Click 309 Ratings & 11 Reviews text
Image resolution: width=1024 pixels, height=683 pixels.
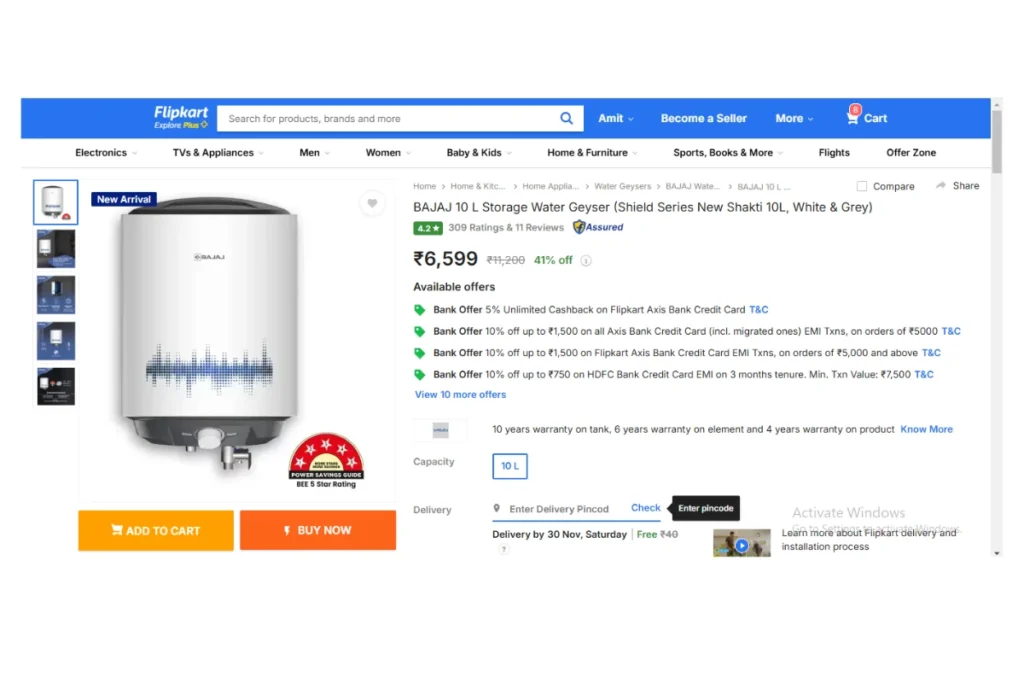[505, 228]
